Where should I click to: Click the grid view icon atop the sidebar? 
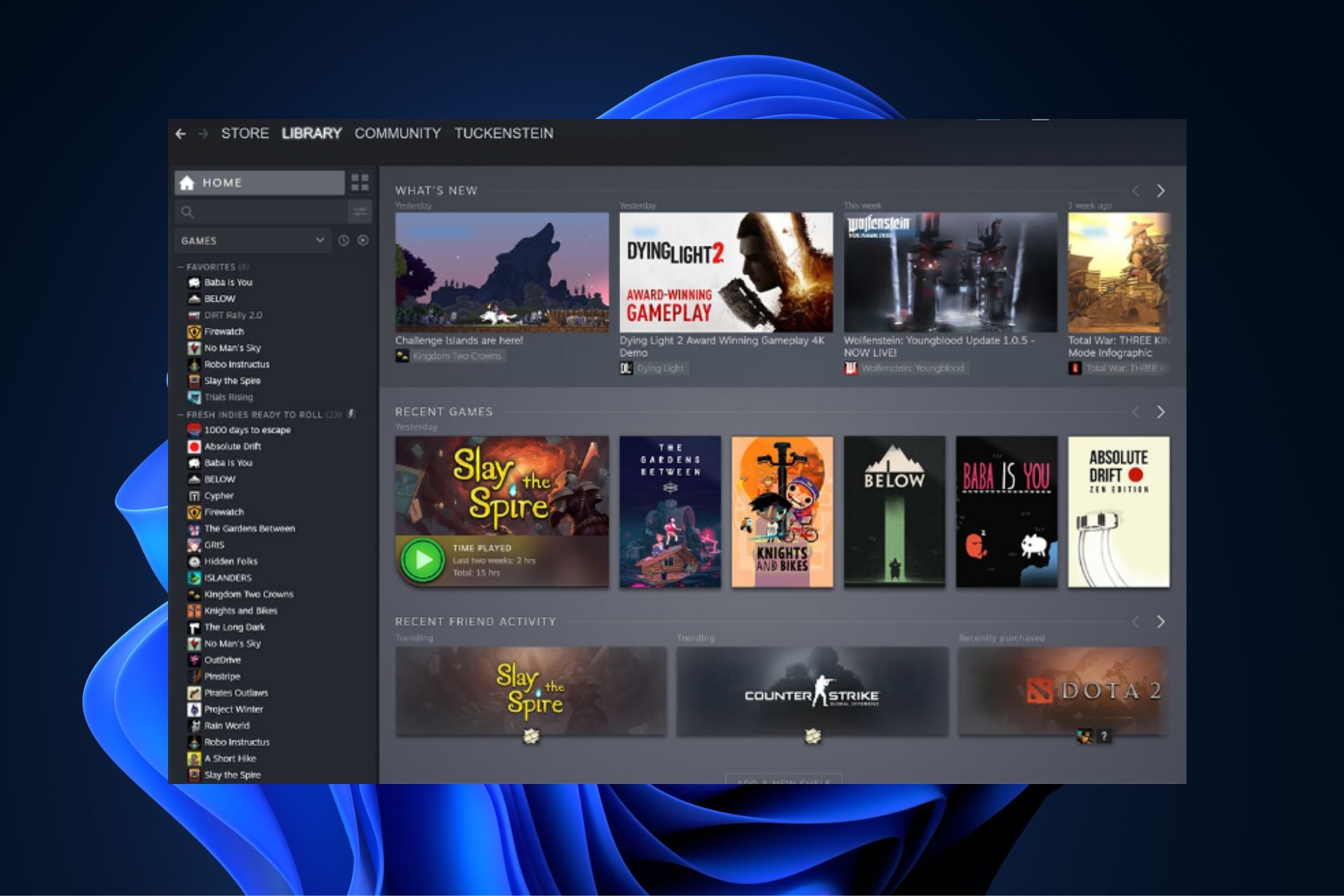[x=361, y=183]
